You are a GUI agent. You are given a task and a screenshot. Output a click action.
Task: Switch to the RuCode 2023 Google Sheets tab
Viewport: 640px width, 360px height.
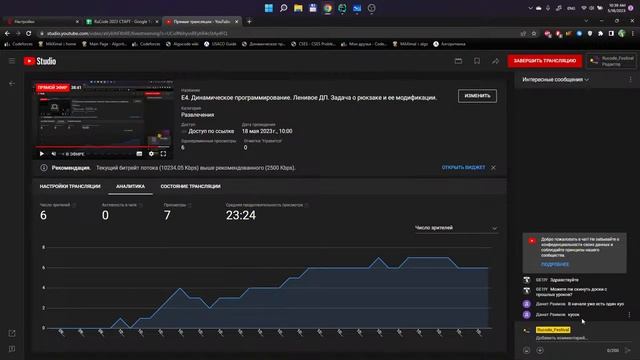[122, 22]
